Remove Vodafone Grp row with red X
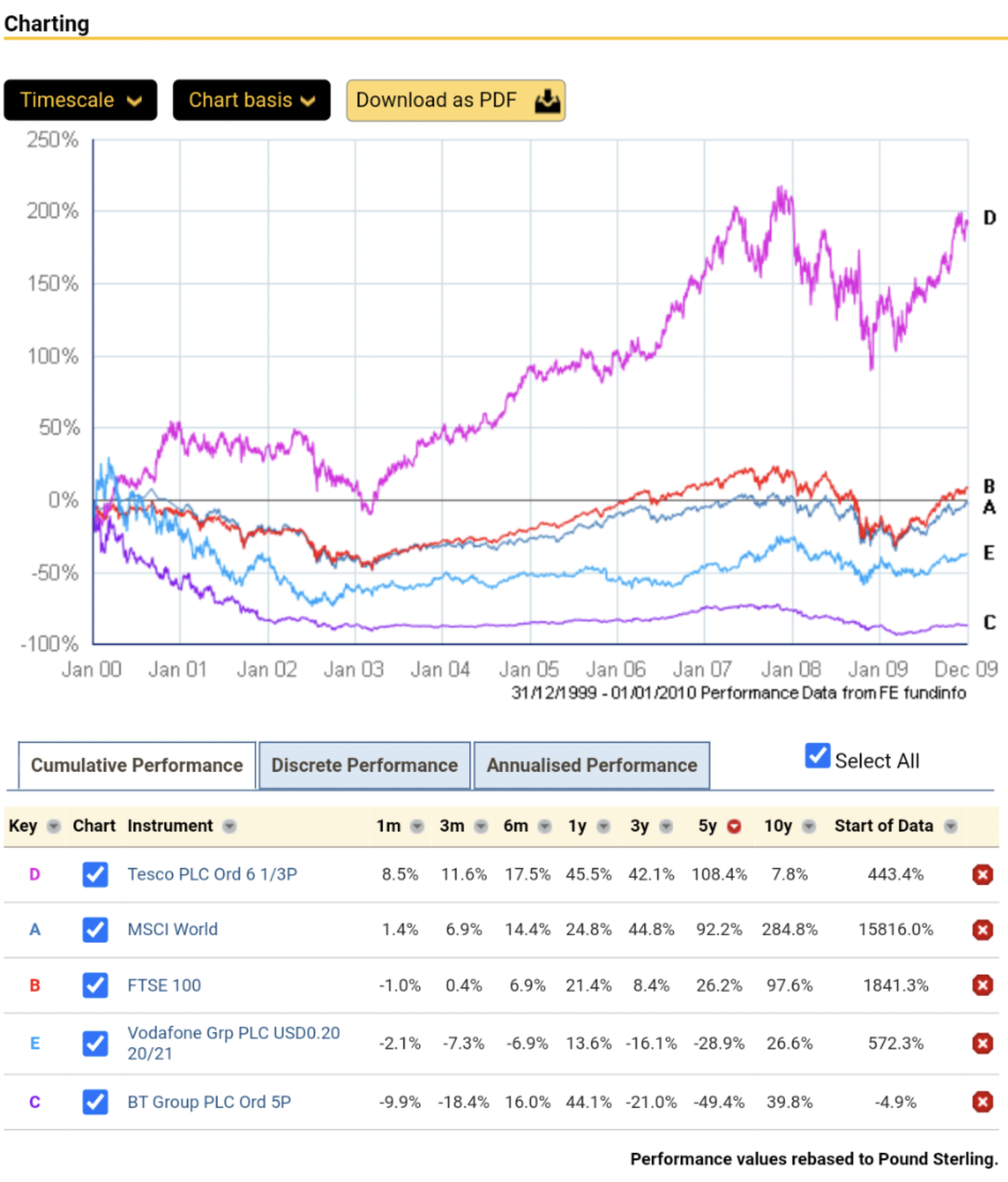 pyautogui.click(x=982, y=1043)
